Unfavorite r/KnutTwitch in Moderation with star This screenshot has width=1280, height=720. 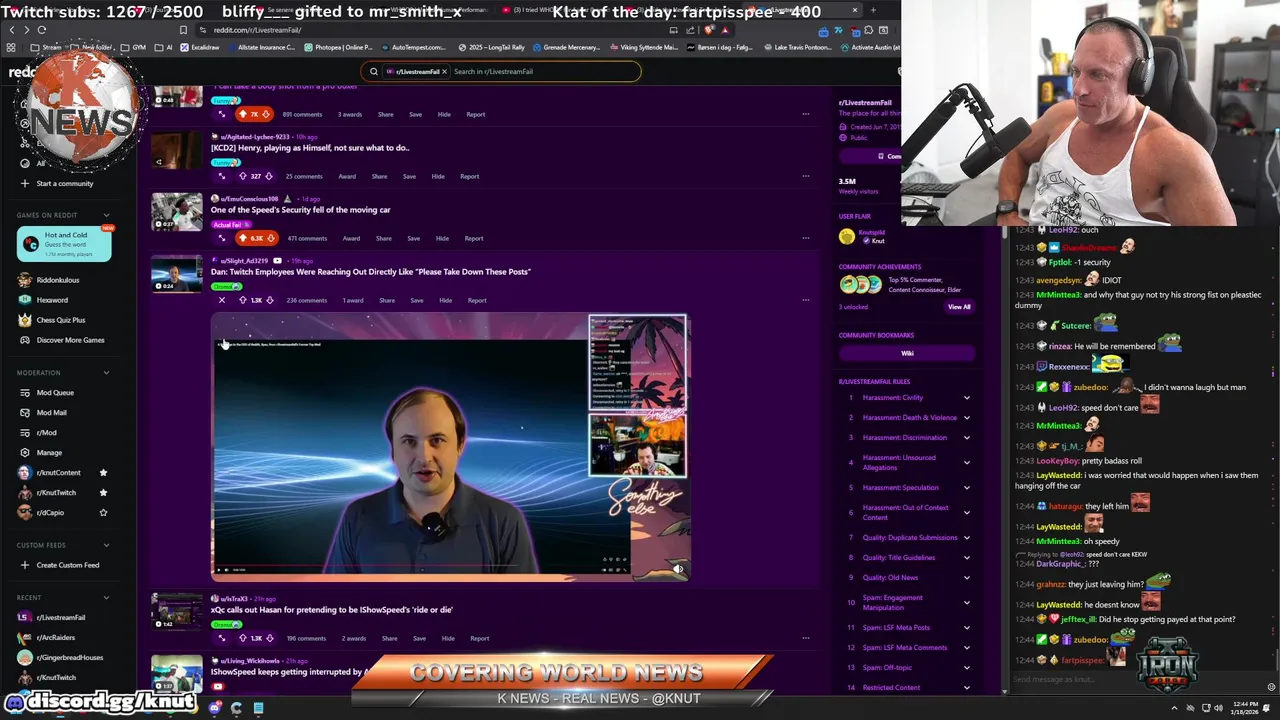coord(103,493)
